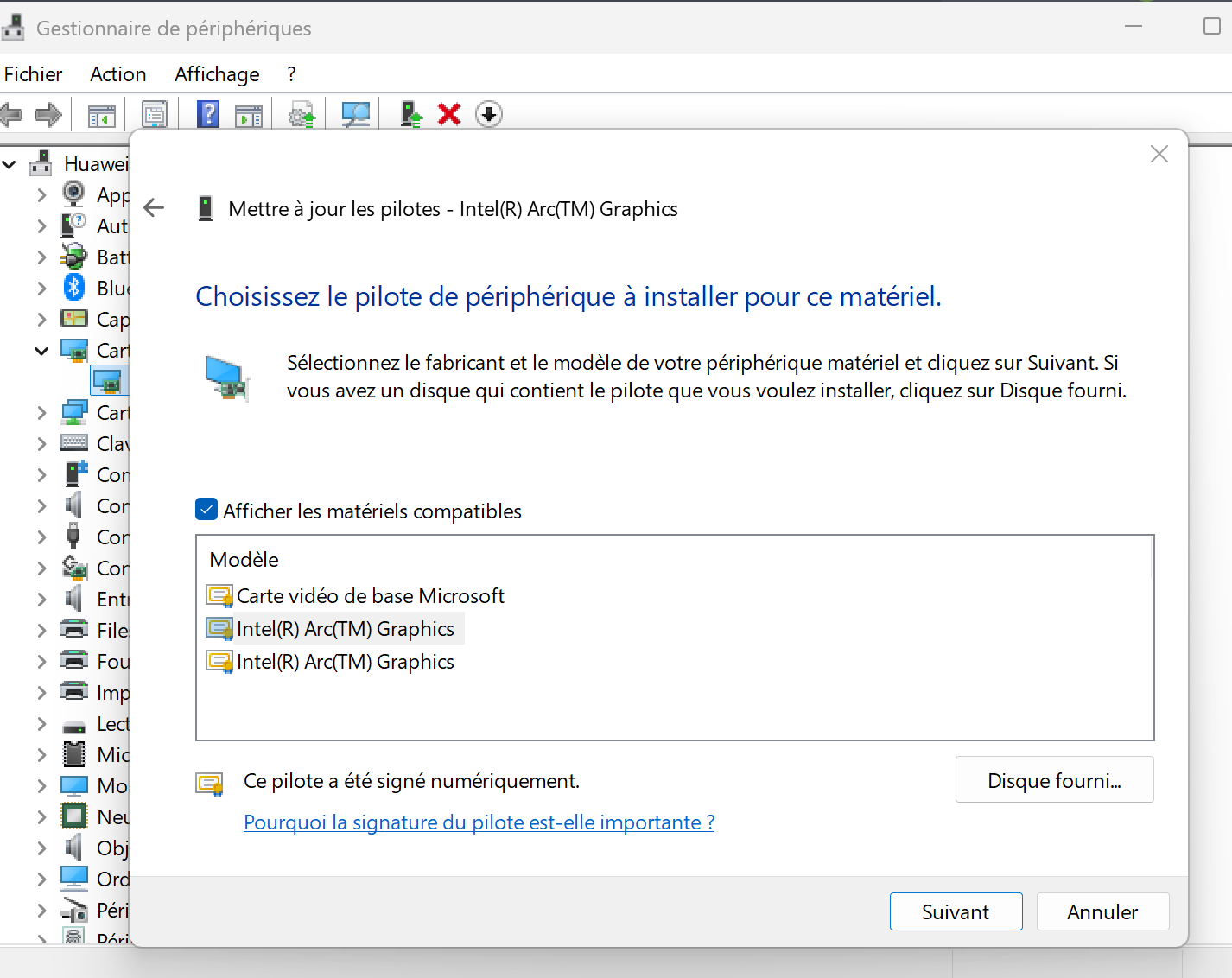The height and width of the screenshot is (978, 1232).
Task: Click the Bluetooth icon in the device tree
Action: coord(74,288)
